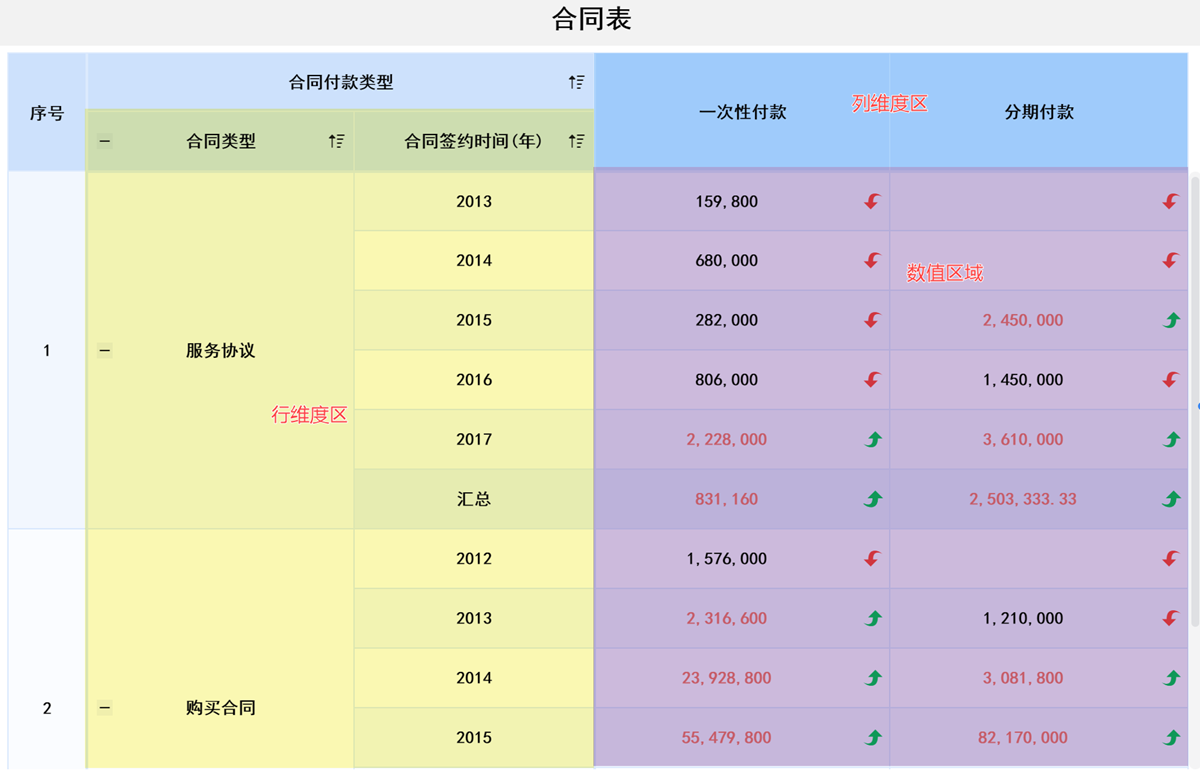Click the value 159,800
This screenshot has width=1200, height=780.
point(727,201)
